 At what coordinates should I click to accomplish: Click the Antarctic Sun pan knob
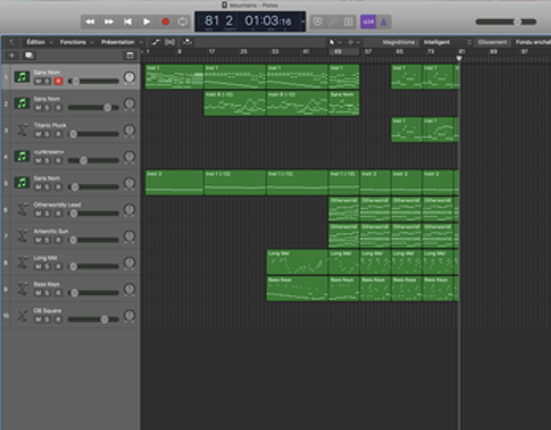pyautogui.click(x=129, y=236)
